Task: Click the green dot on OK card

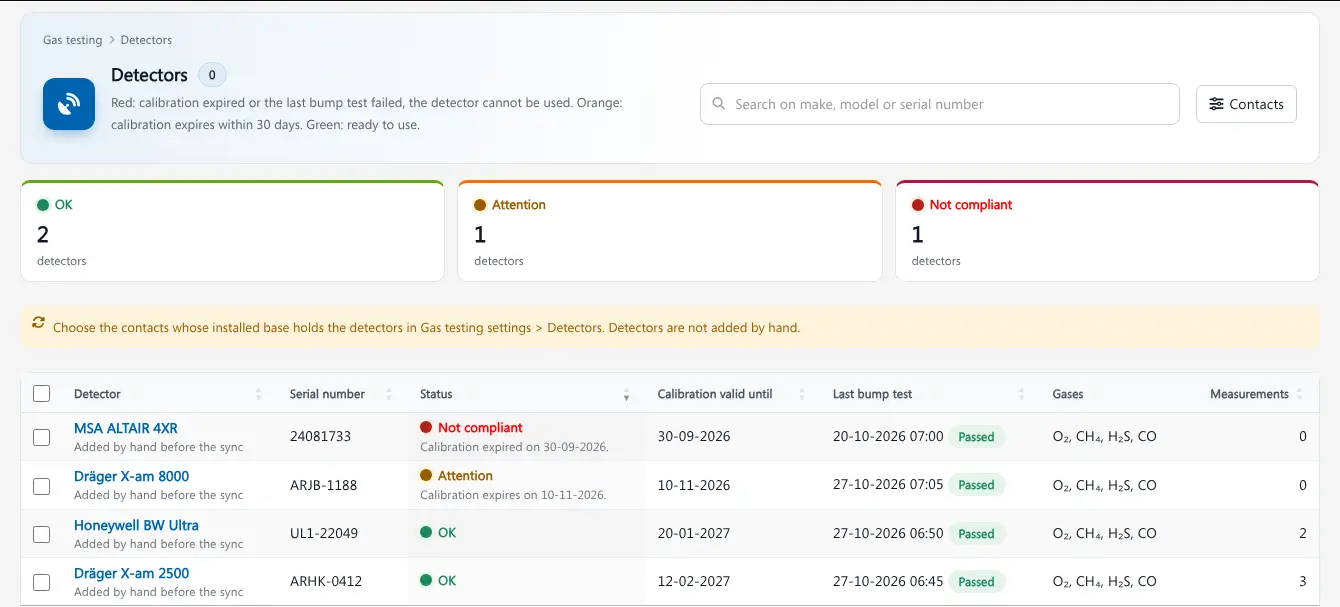Action: click(x=43, y=205)
